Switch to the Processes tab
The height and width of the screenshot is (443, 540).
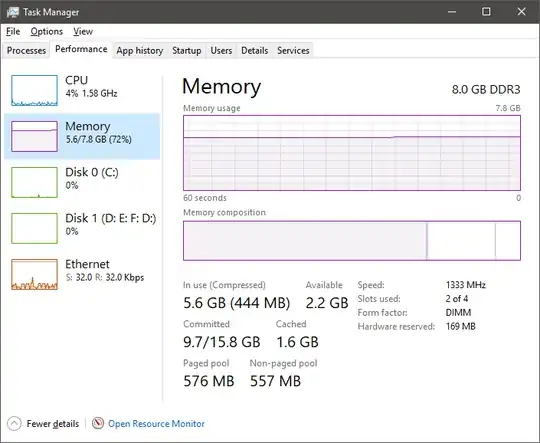click(26, 50)
